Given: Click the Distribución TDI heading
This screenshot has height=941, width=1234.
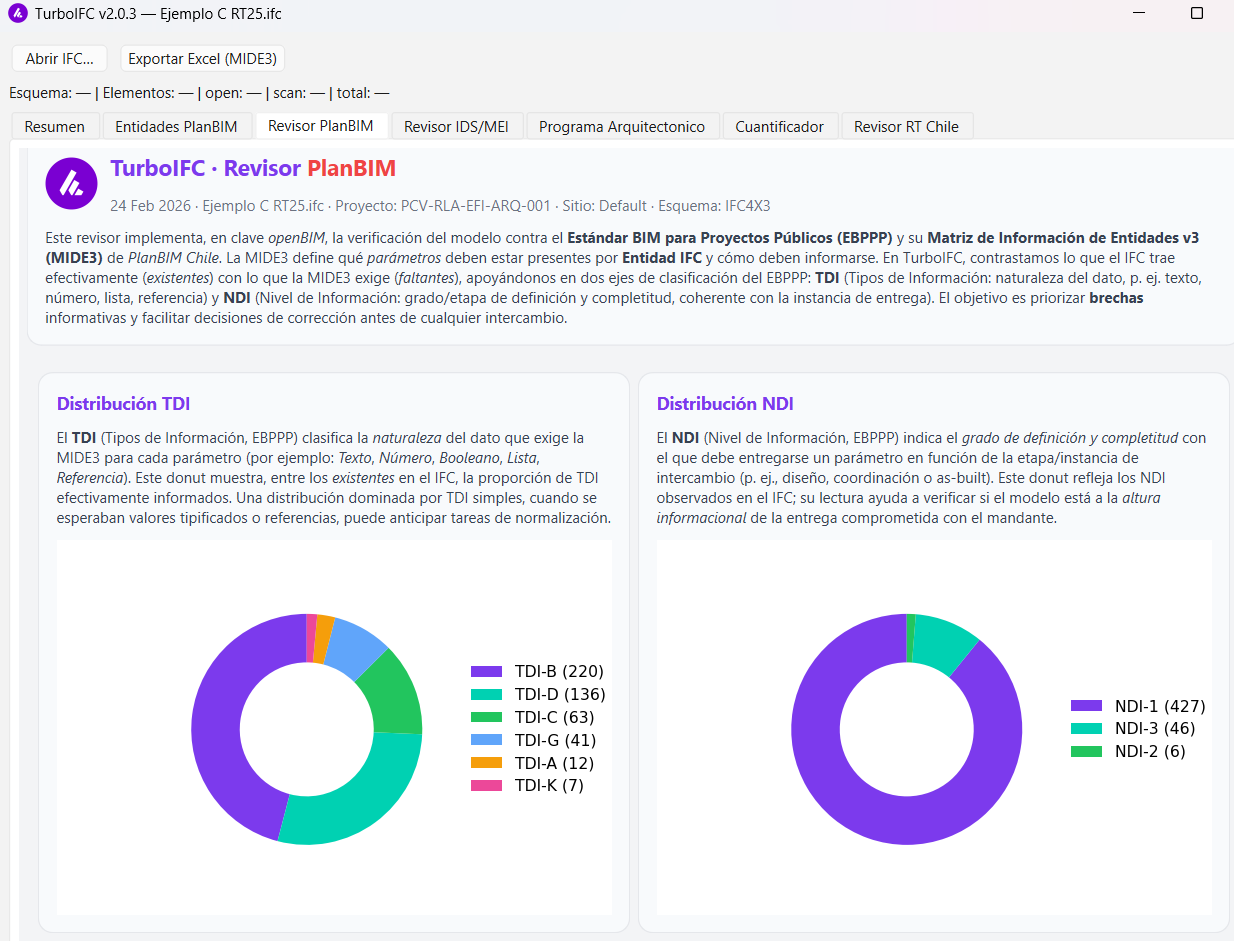Looking at the screenshot, I should coord(123,404).
